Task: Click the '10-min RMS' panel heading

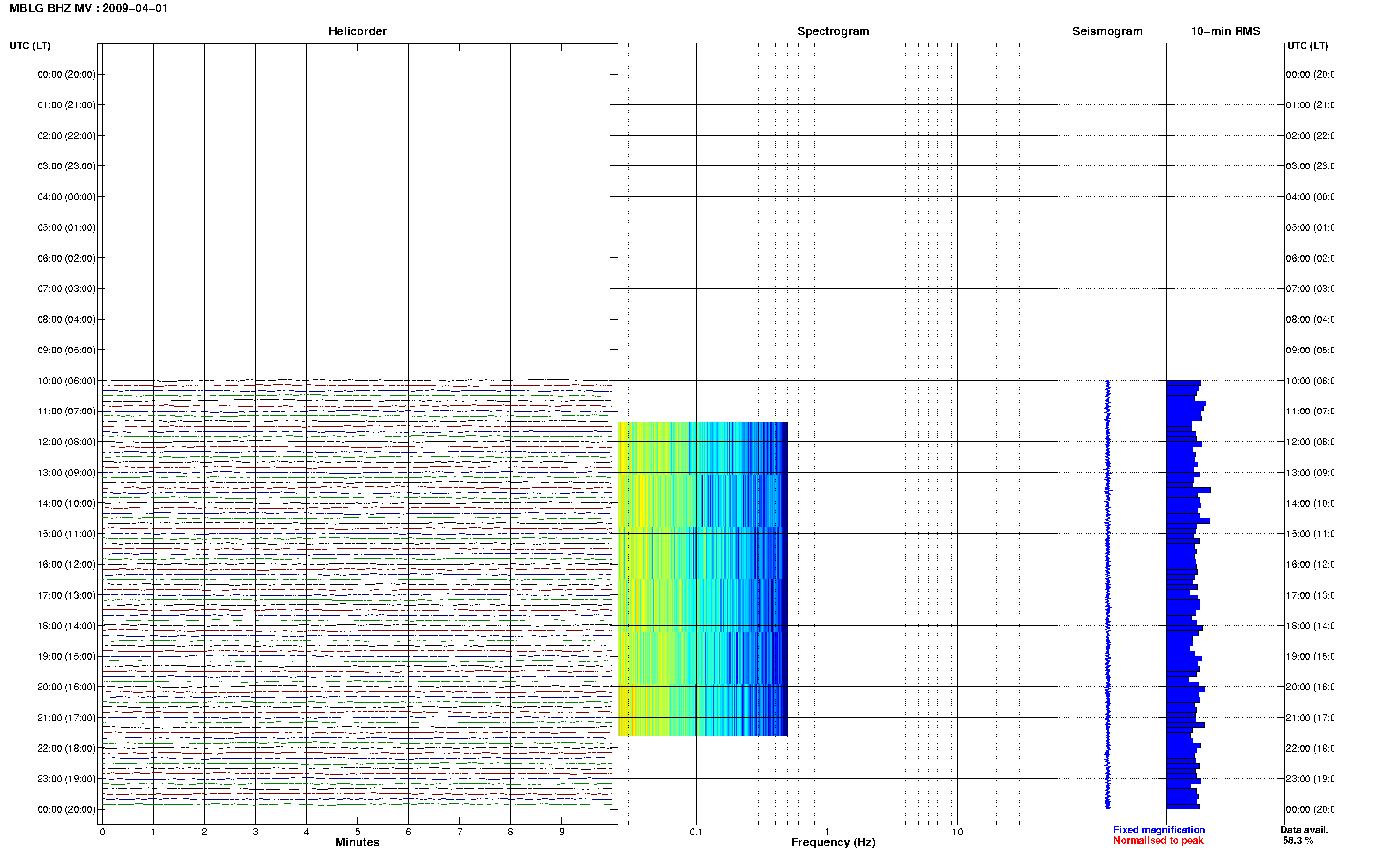Action: (x=1225, y=31)
